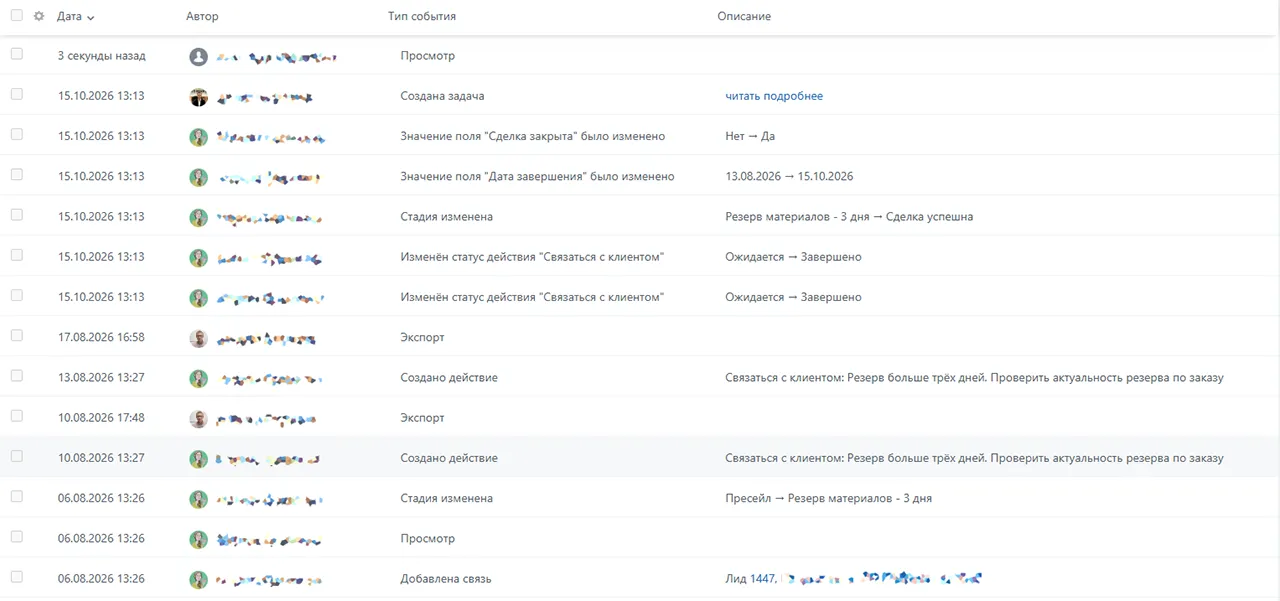
Task: Click the author avatar in the 10.08.2026 13:27 row
Action: [x=199, y=458]
